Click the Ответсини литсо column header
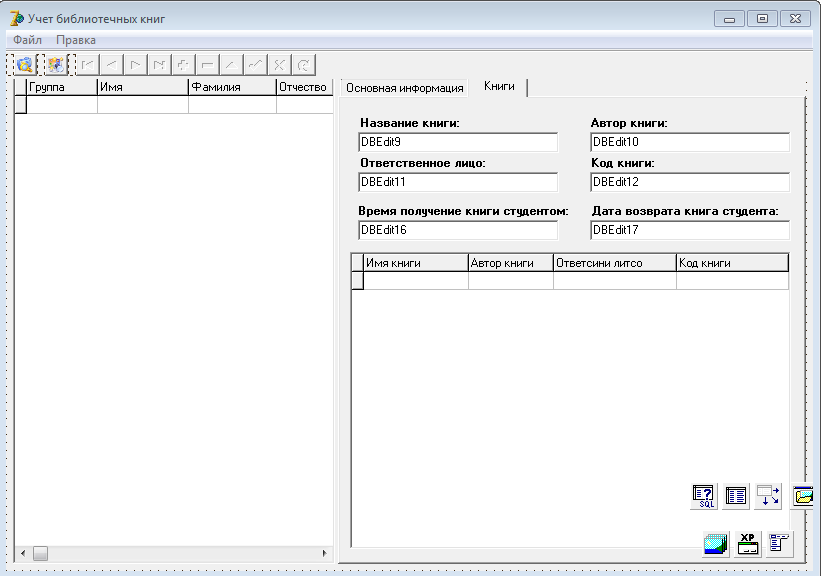This screenshot has width=821, height=576. coord(615,263)
